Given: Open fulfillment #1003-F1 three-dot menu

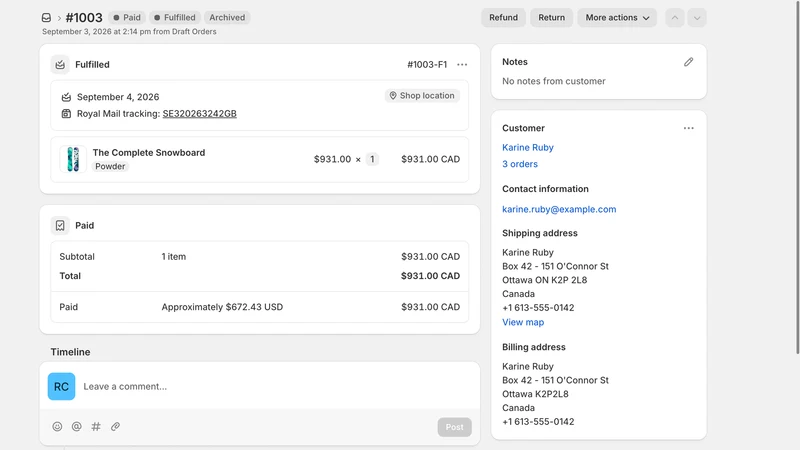Looking at the screenshot, I should tap(462, 65).
